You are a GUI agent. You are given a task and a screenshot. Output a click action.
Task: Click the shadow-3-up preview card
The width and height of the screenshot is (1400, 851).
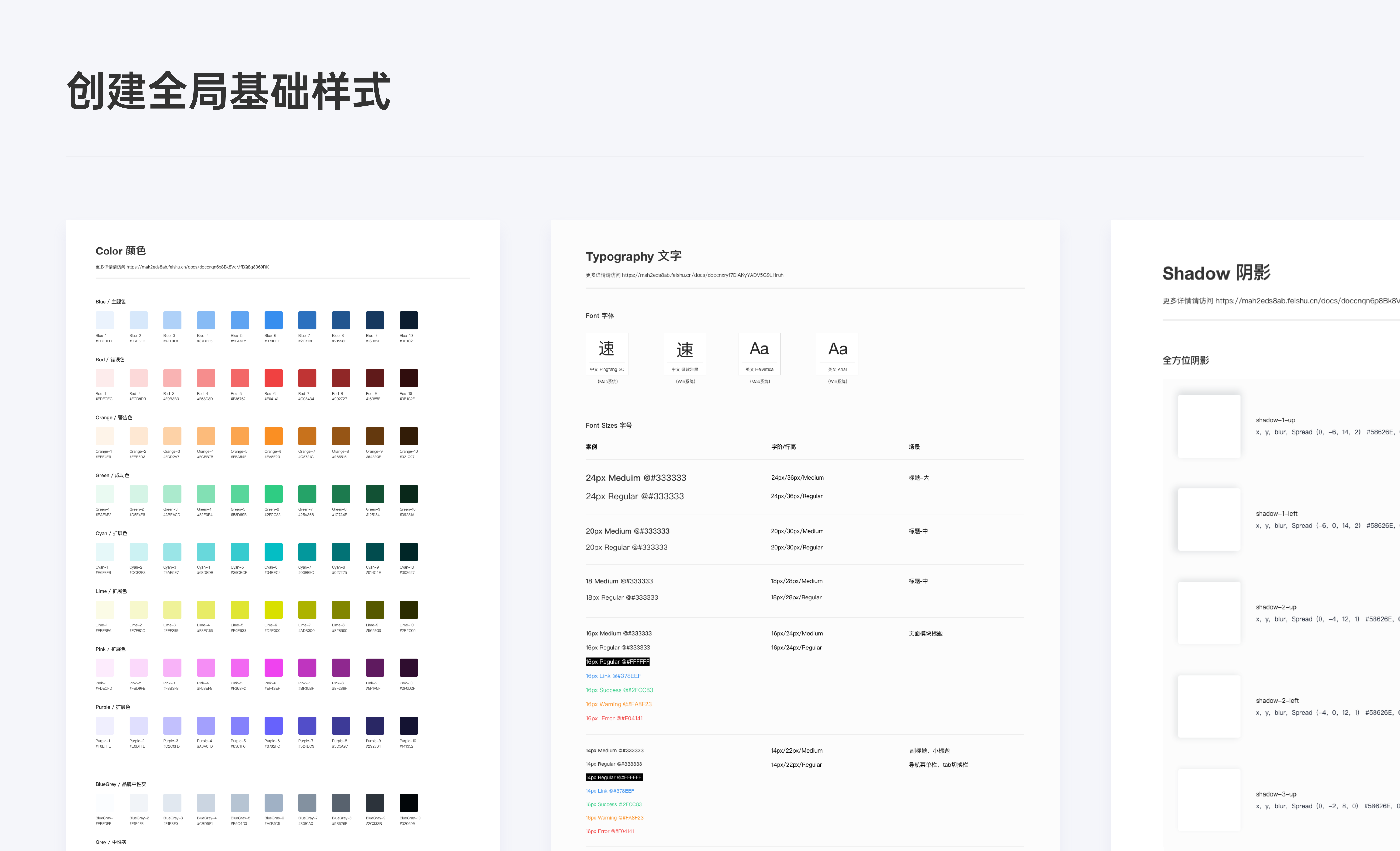pyautogui.click(x=1209, y=800)
